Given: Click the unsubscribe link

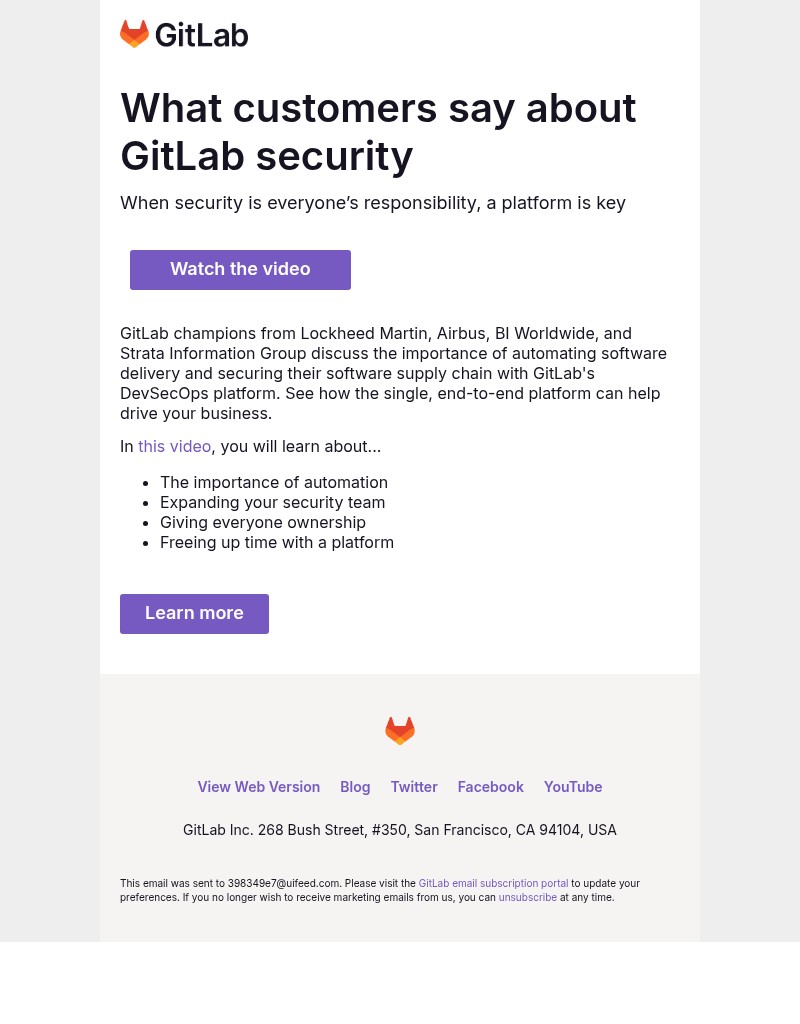Looking at the screenshot, I should (527, 897).
